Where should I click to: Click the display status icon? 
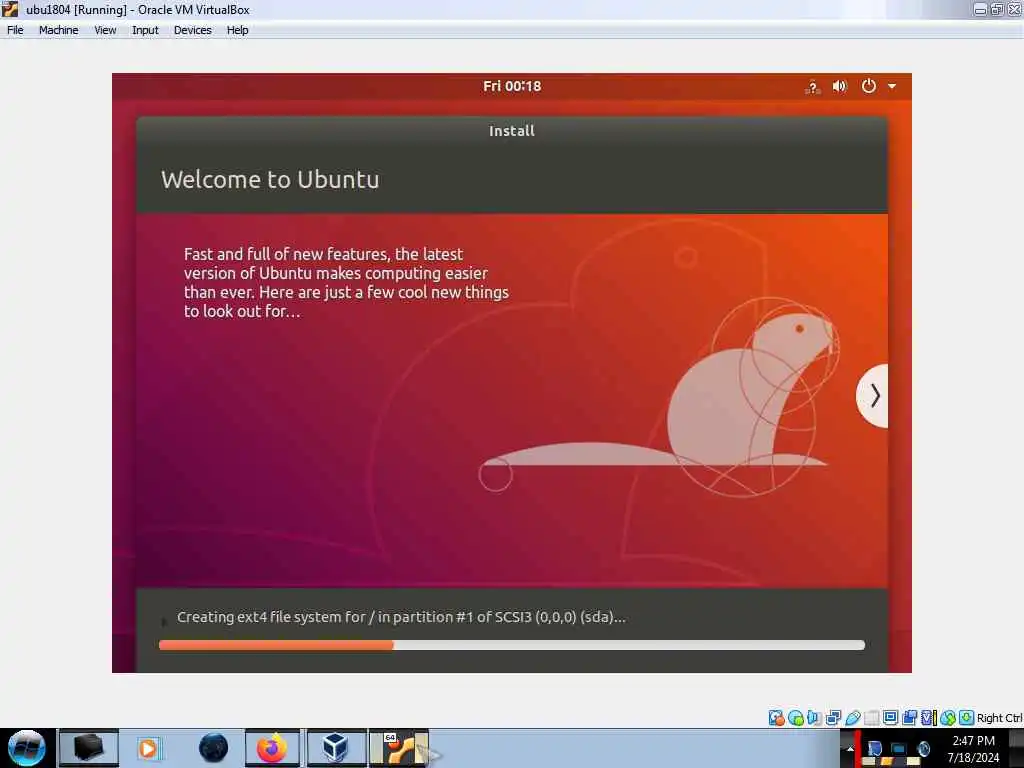tap(890, 718)
